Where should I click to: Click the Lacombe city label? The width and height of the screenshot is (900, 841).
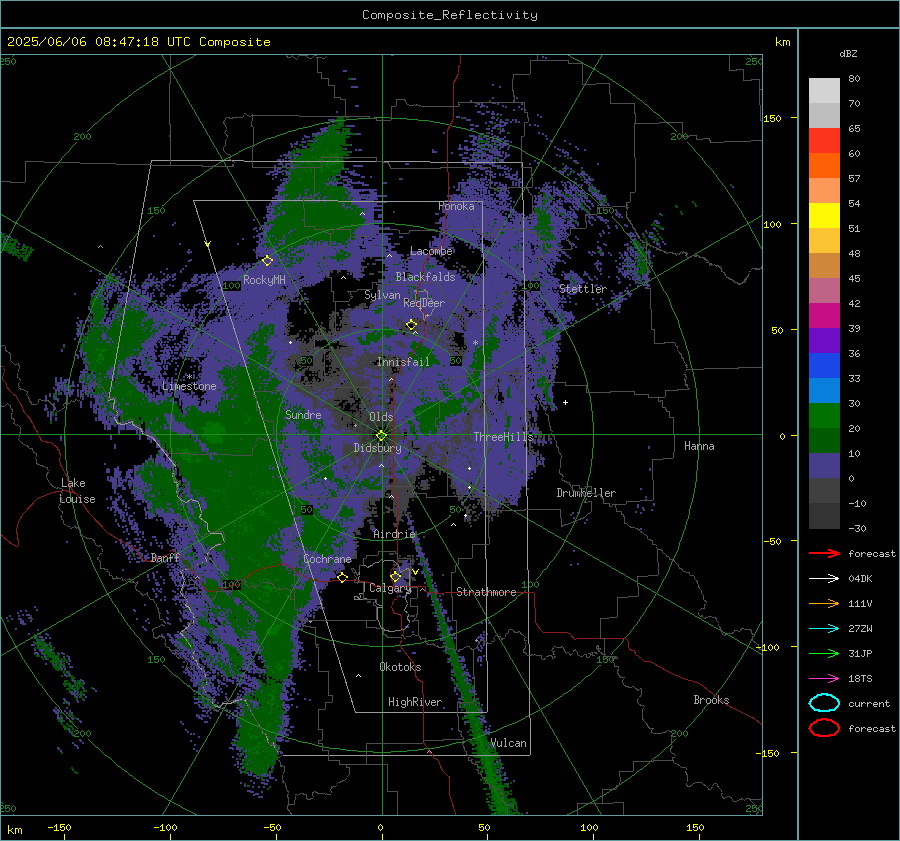point(431,251)
